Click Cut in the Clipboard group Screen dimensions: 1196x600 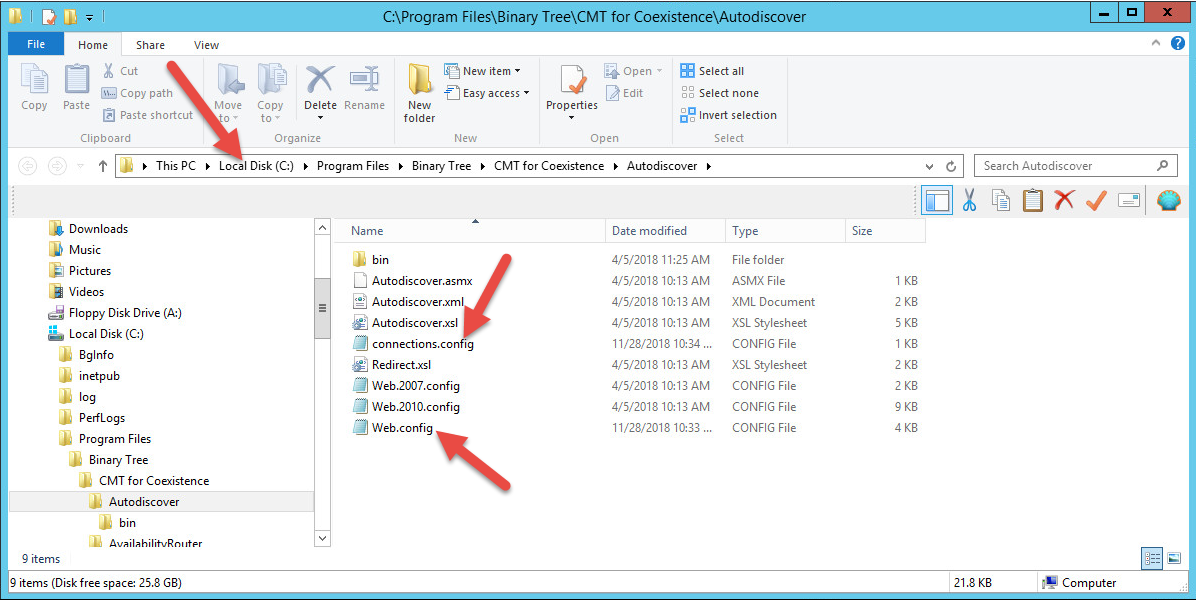click(120, 71)
